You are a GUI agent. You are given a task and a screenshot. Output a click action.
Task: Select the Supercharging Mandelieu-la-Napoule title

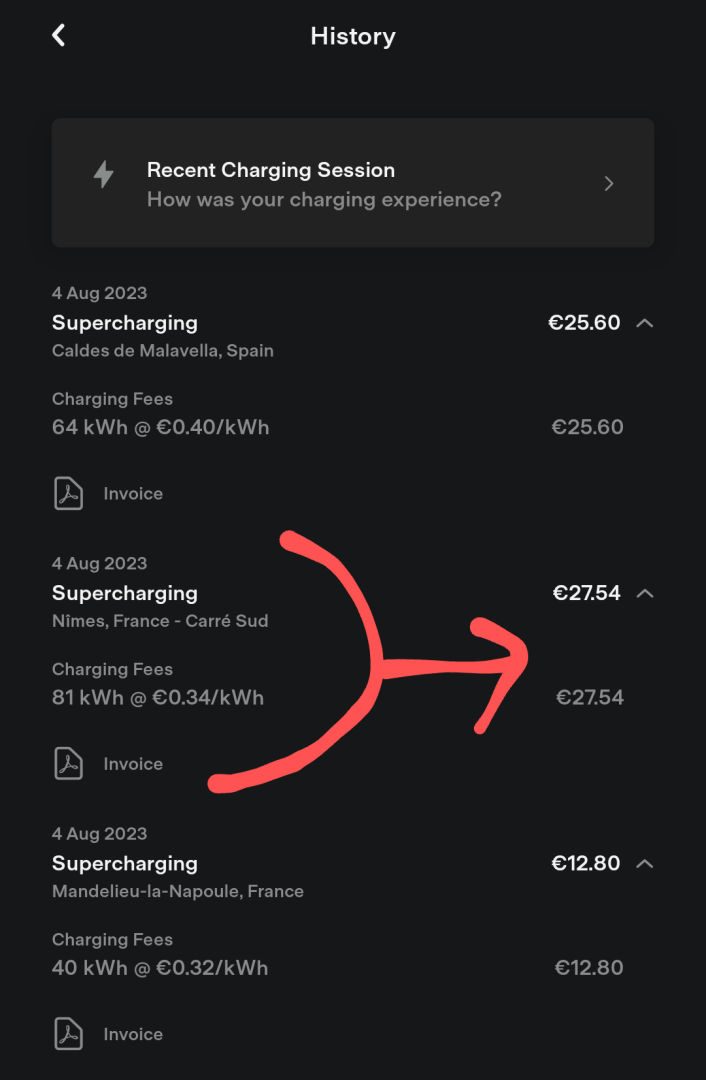coord(125,863)
